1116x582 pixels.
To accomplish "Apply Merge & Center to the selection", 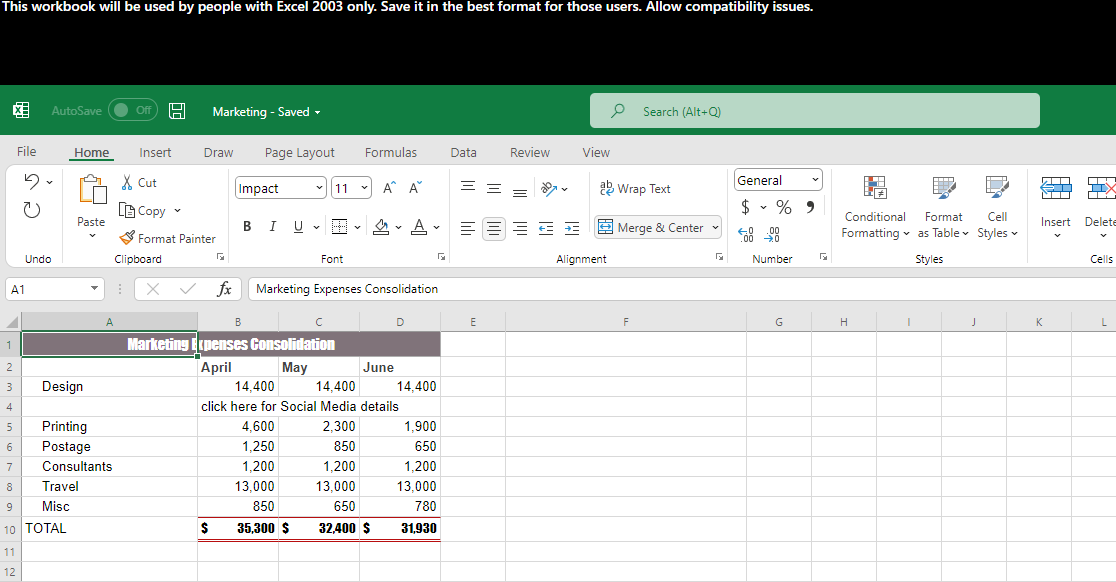I will (x=651, y=227).
